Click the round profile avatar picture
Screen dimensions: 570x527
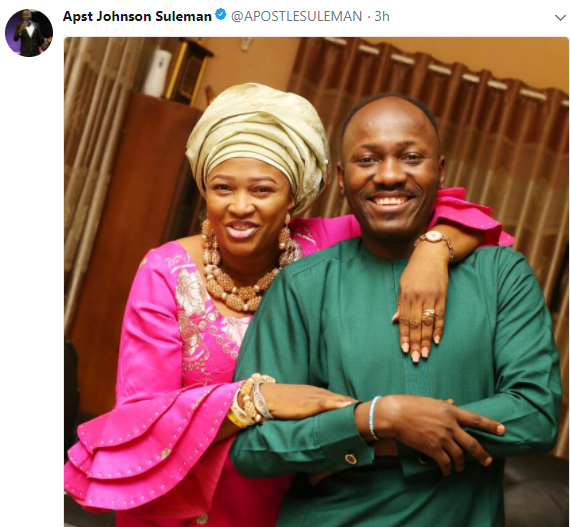(29, 33)
